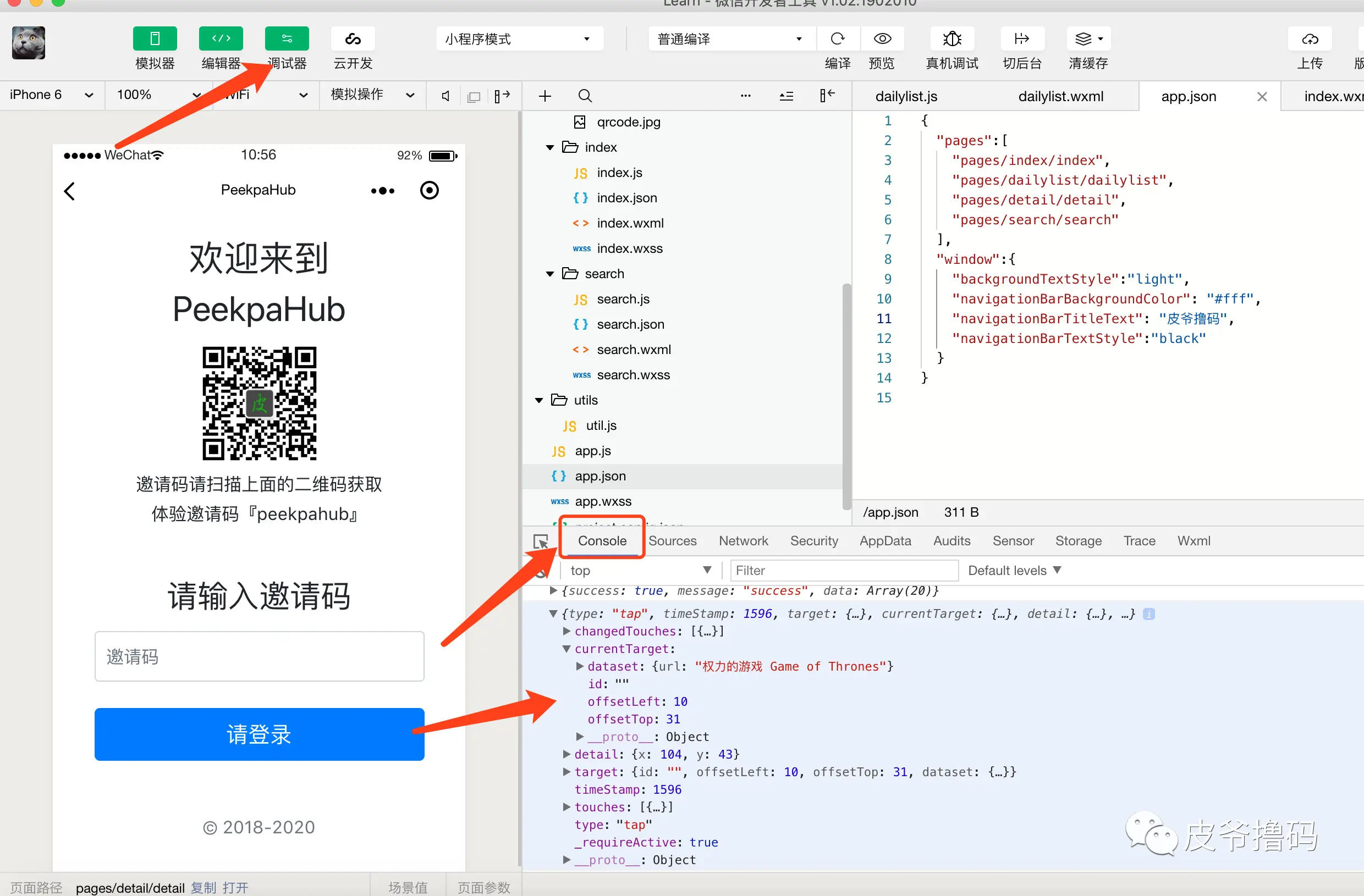Switch to the Sources tab
Screen dimensions: 1364x896
coord(672,541)
